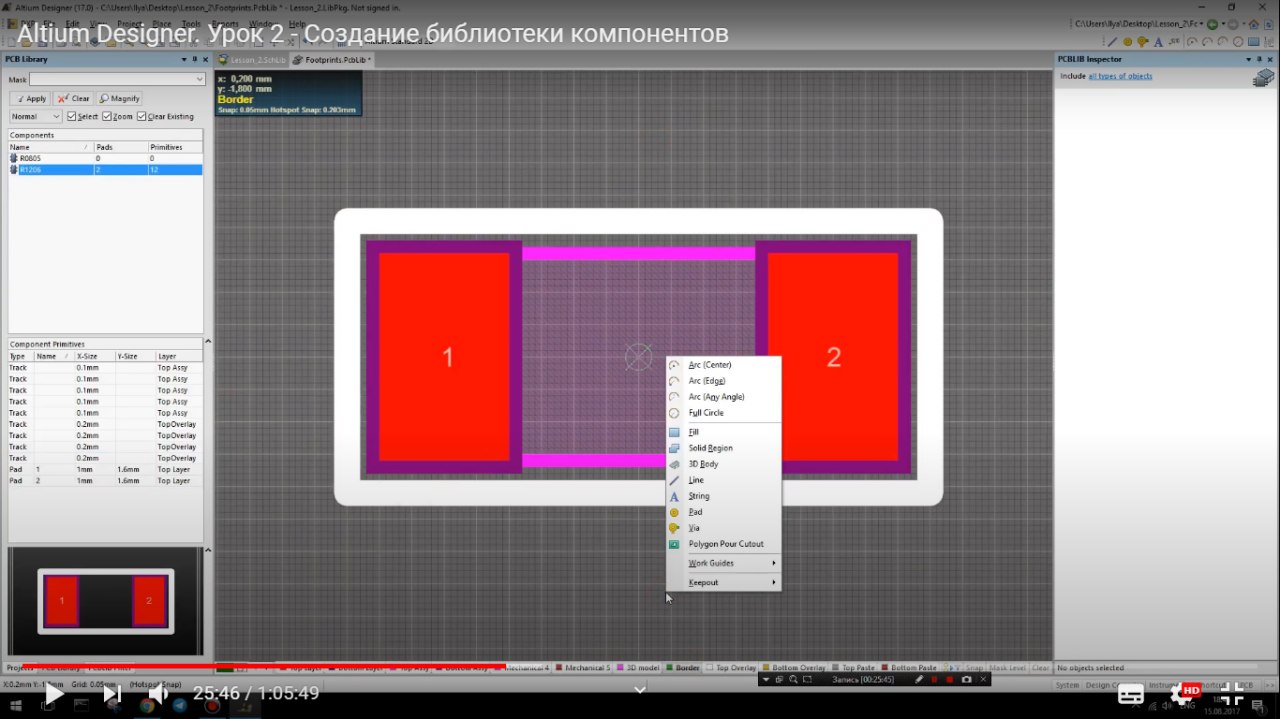The height and width of the screenshot is (719, 1280).
Task: Click the Place Fill rectangle toolbar icon
Action: pyautogui.click(x=1255, y=42)
